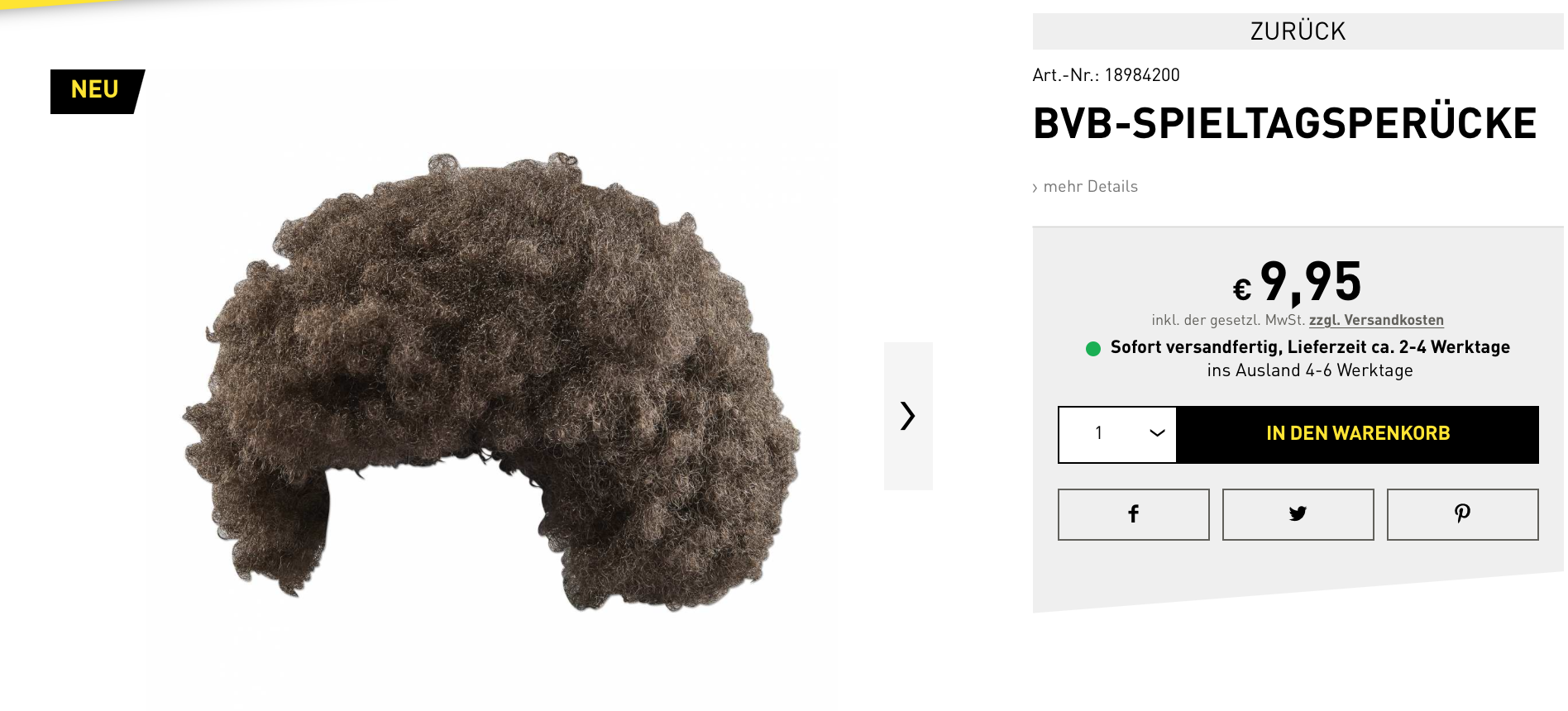Click the €9,95 price
The height and width of the screenshot is (711, 1568).
(1297, 283)
